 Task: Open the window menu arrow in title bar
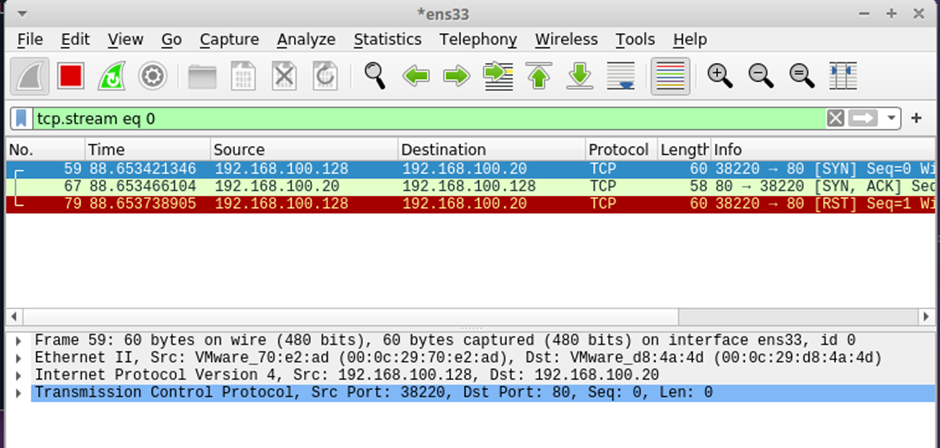[22, 13]
